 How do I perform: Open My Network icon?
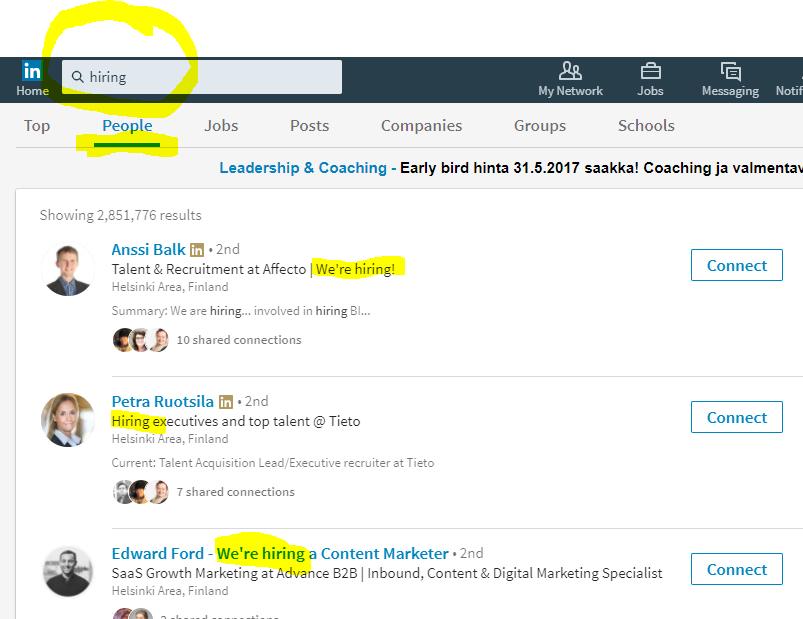coord(570,71)
